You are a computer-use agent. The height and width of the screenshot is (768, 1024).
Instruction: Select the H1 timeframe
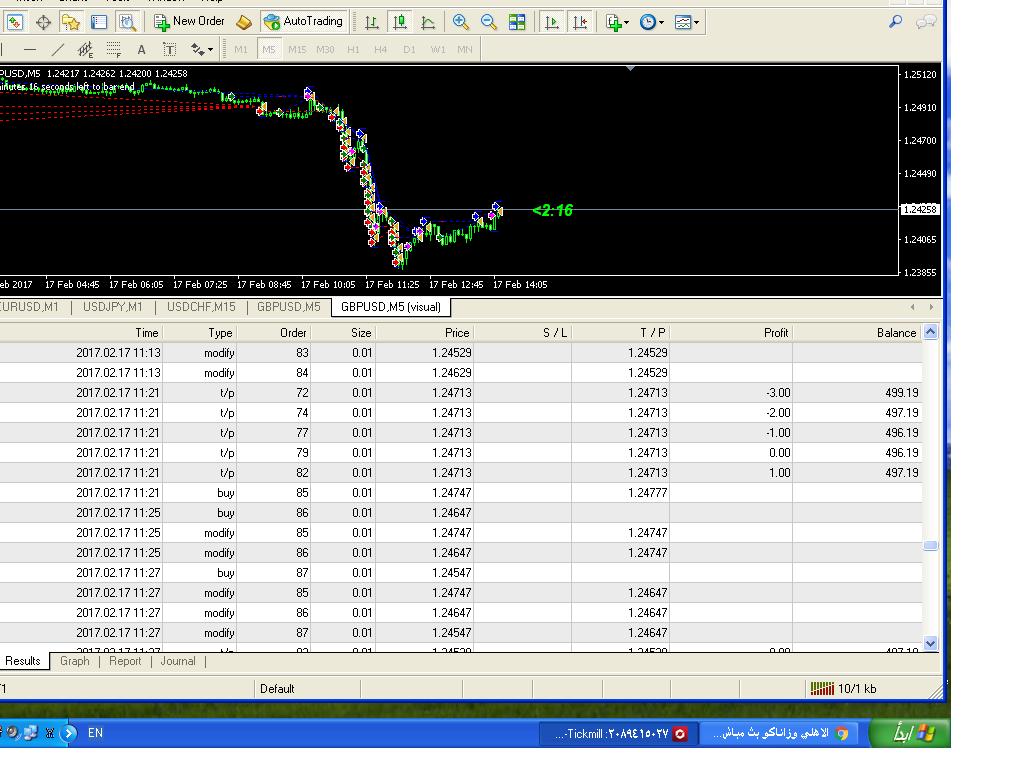353,49
